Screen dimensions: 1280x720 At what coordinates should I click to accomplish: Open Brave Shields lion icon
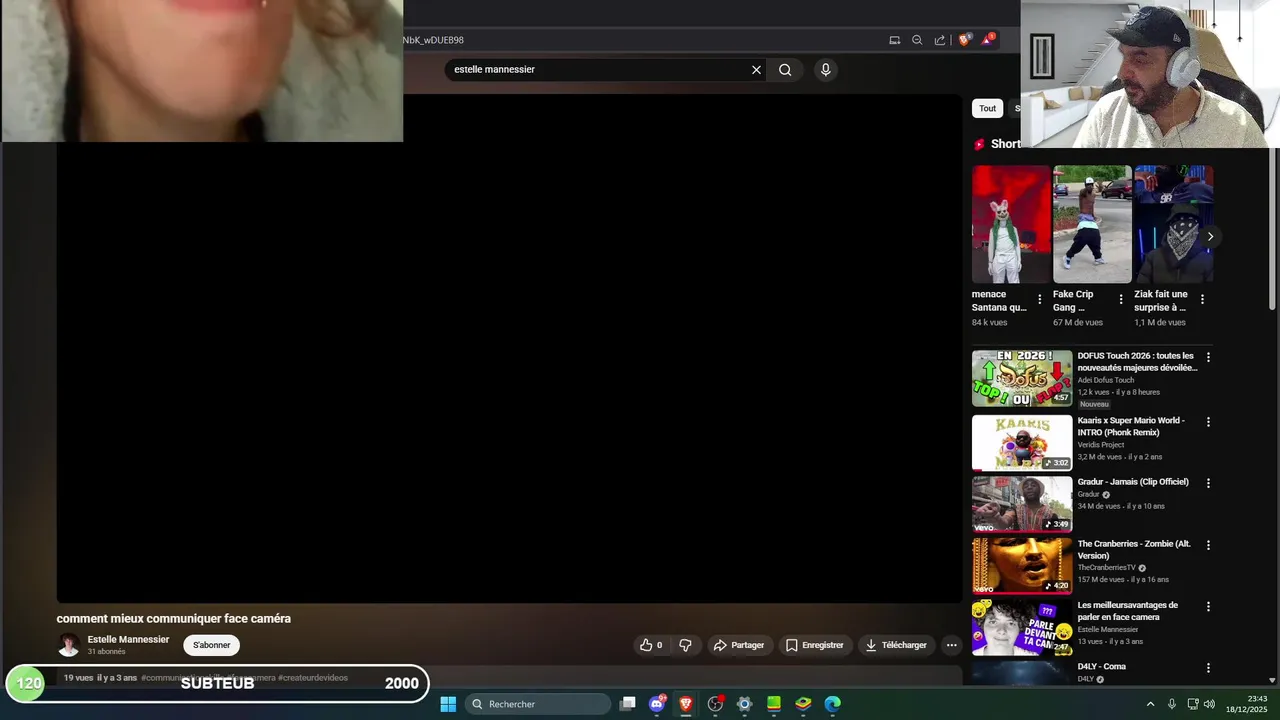point(965,40)
